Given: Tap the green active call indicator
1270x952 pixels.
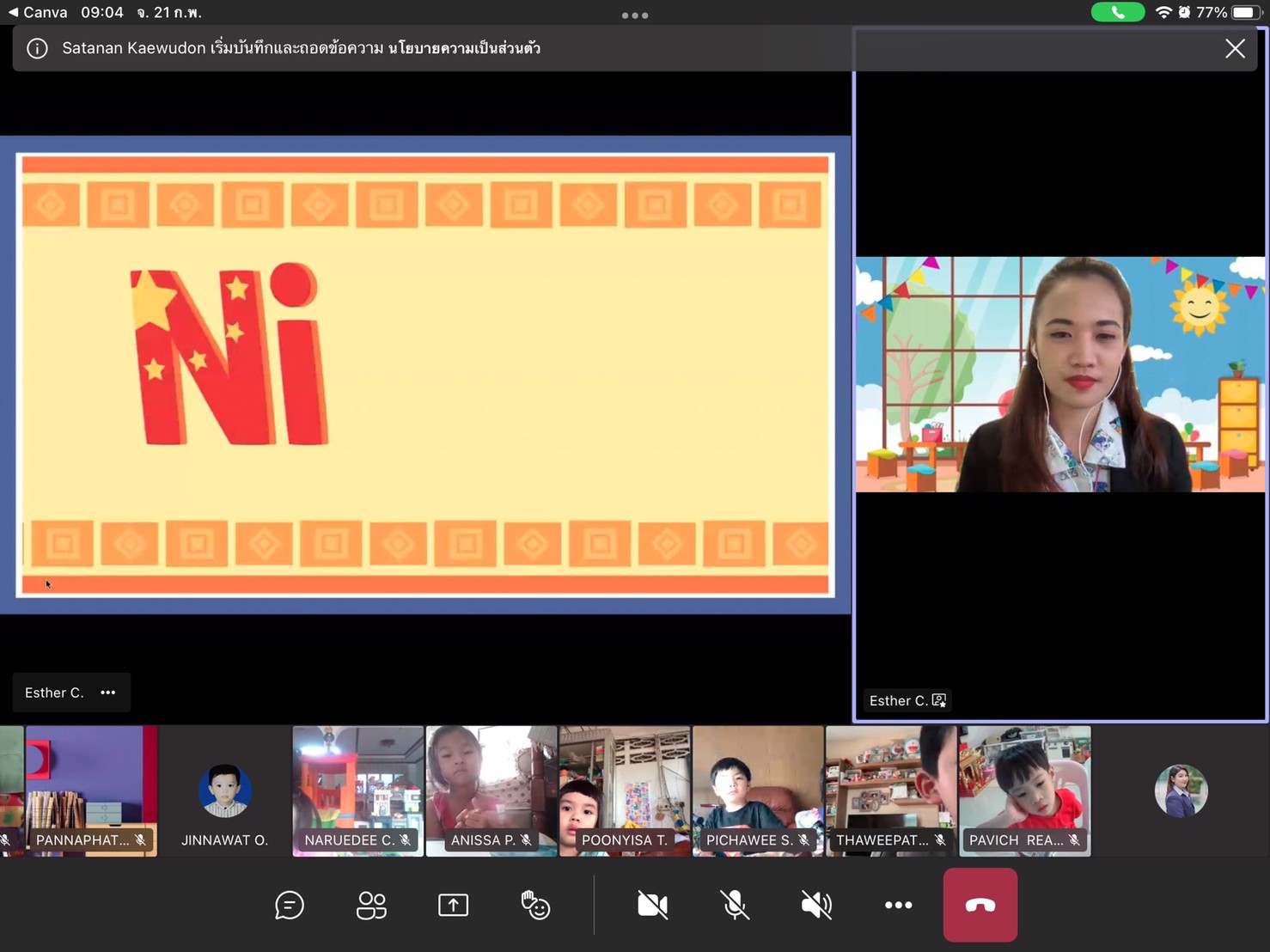Looking at the screenshot, I should pos(1117,12).
